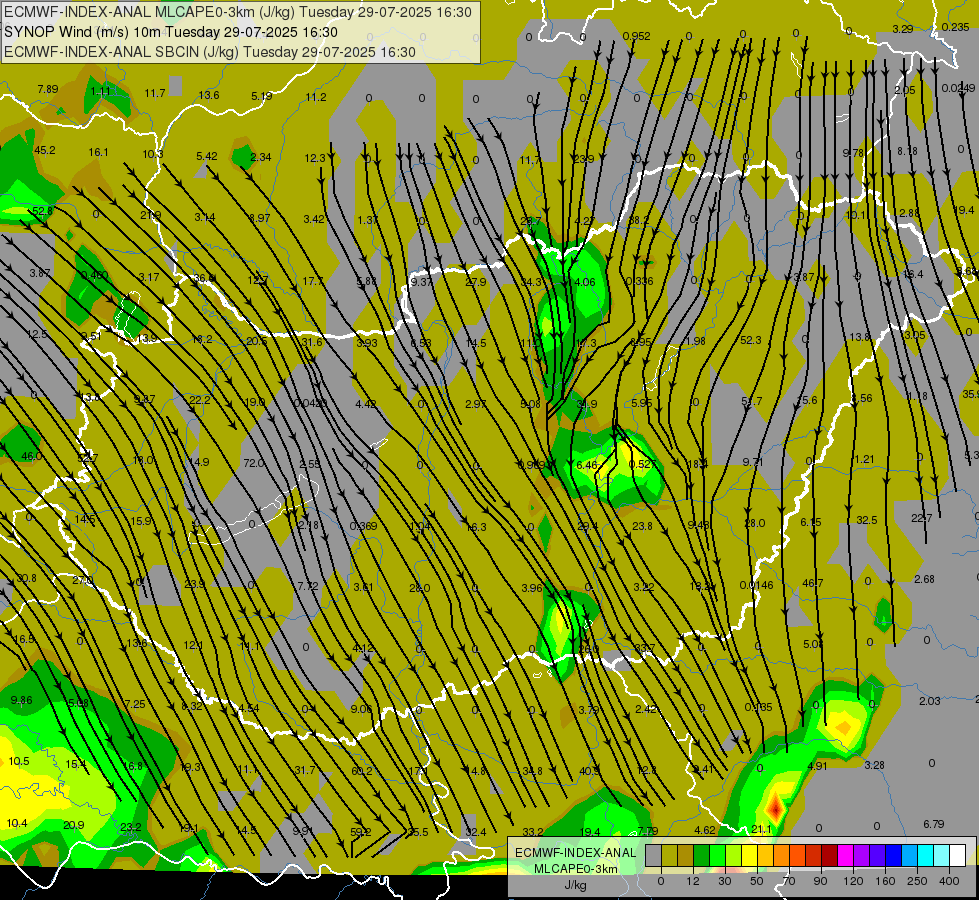
Task: Select the legend MLCAPE0-3km label
Action: pos(575,869)
